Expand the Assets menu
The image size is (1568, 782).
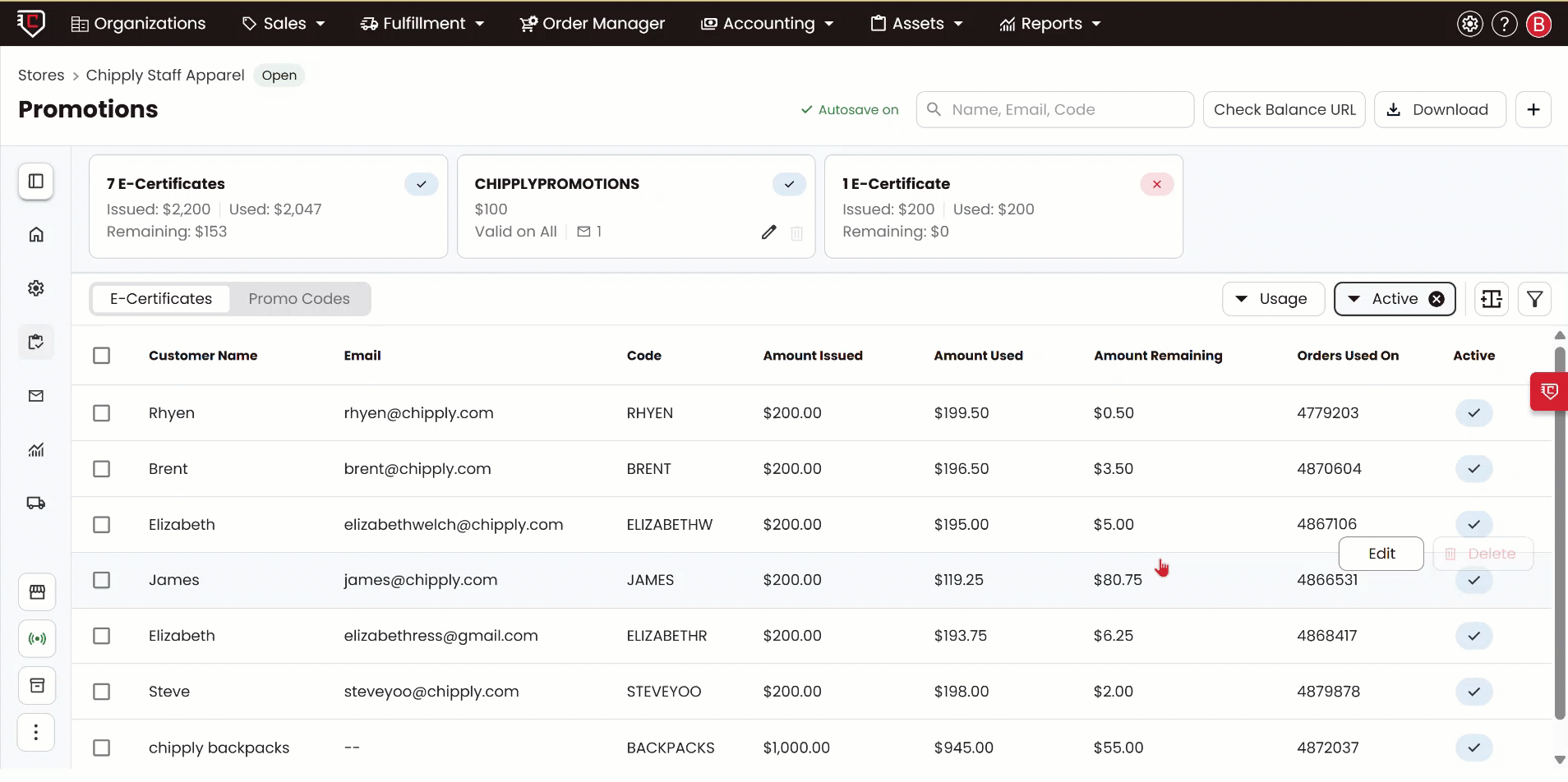point(917,24)
